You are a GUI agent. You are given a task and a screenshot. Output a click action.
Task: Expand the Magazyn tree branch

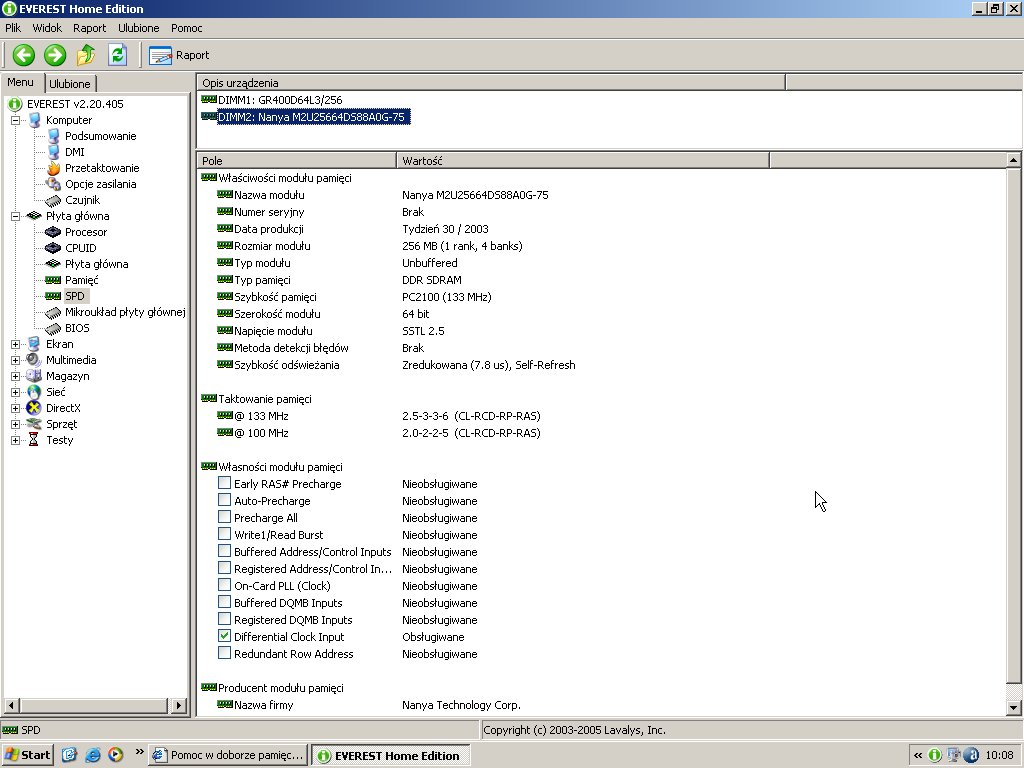pos(16,376)
